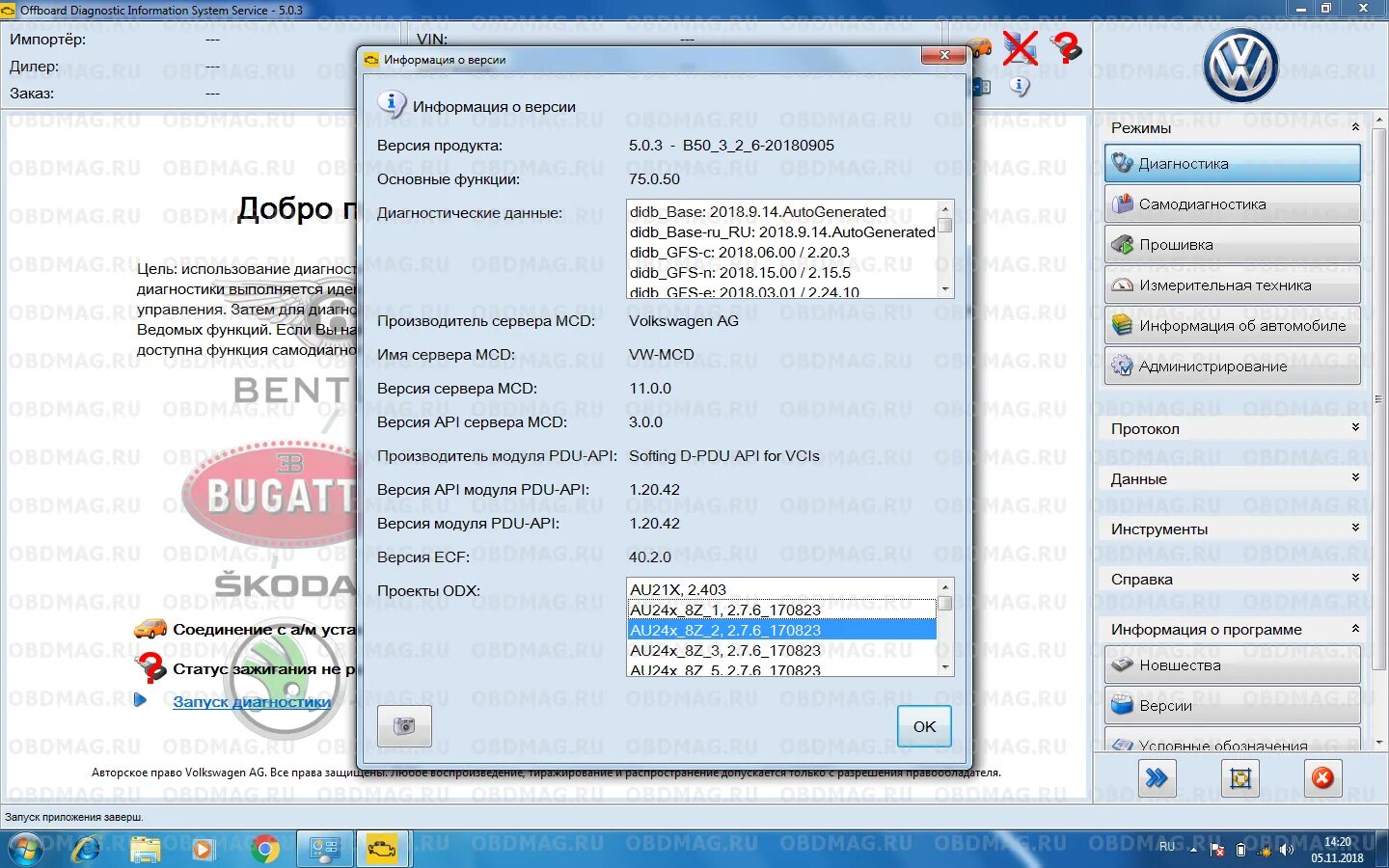
Task: Open Администрирование mode
Action: (1232, 366)
